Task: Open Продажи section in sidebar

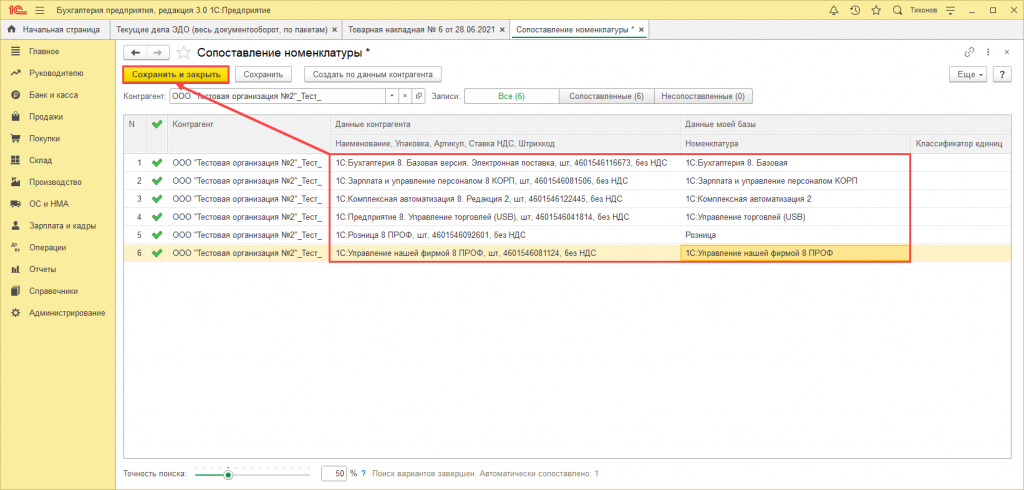Action: (46, 117)
